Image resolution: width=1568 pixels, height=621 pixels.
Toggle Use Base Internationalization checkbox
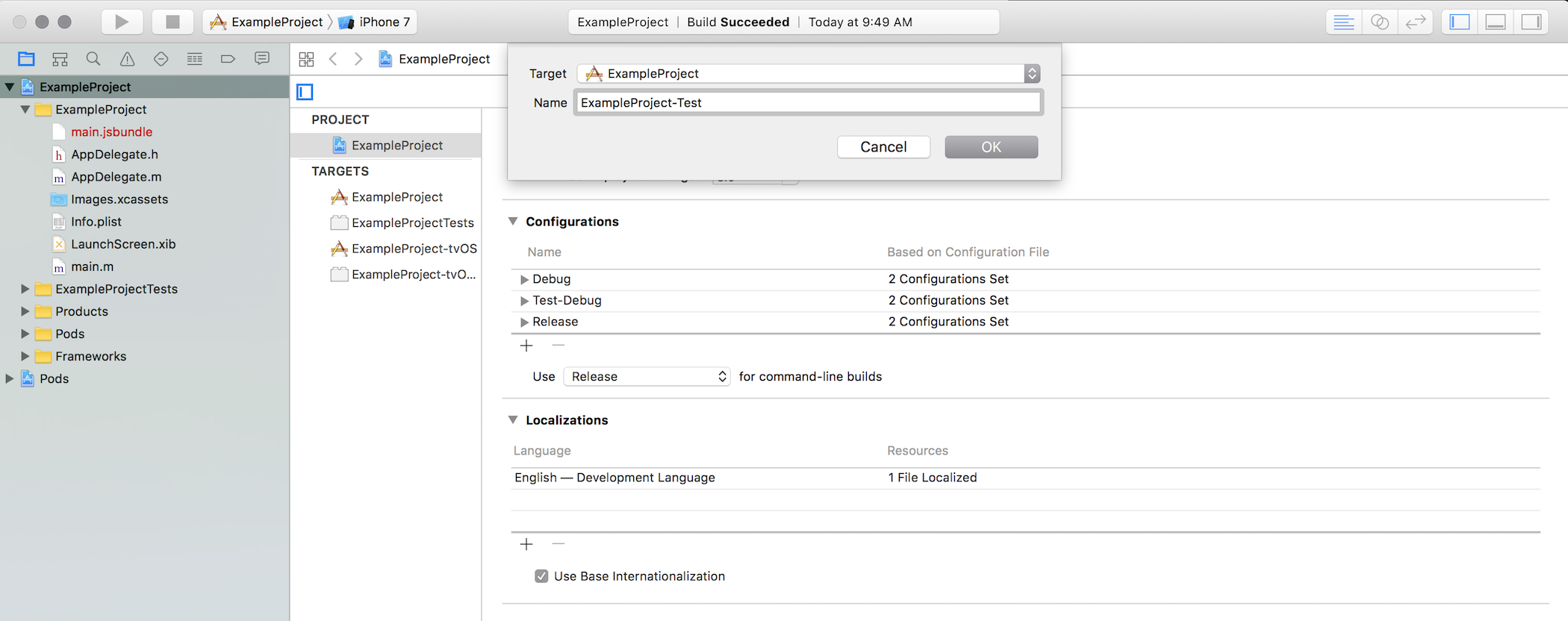coord(541,576)
